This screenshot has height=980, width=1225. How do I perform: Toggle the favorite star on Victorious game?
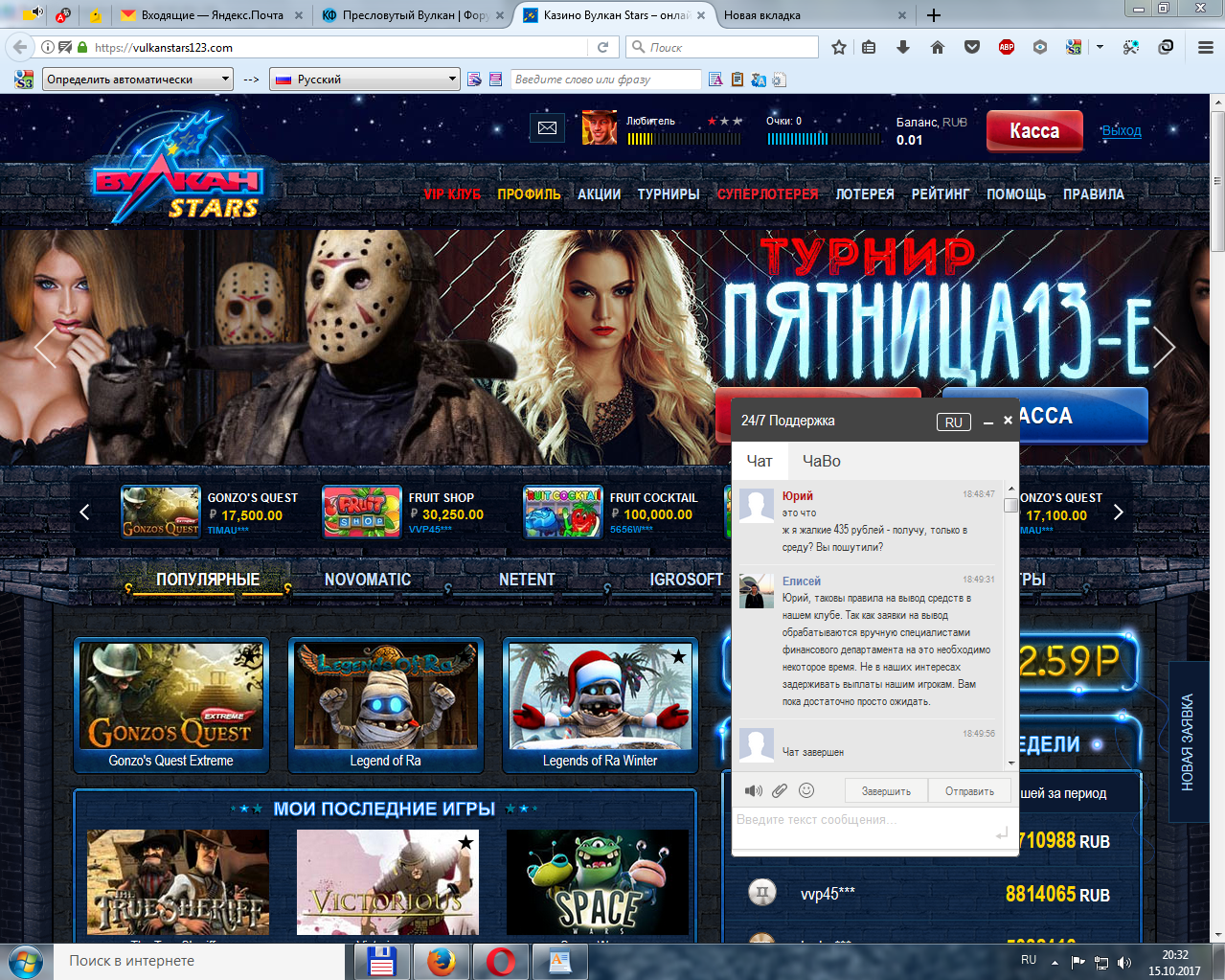tap(465, 843)
